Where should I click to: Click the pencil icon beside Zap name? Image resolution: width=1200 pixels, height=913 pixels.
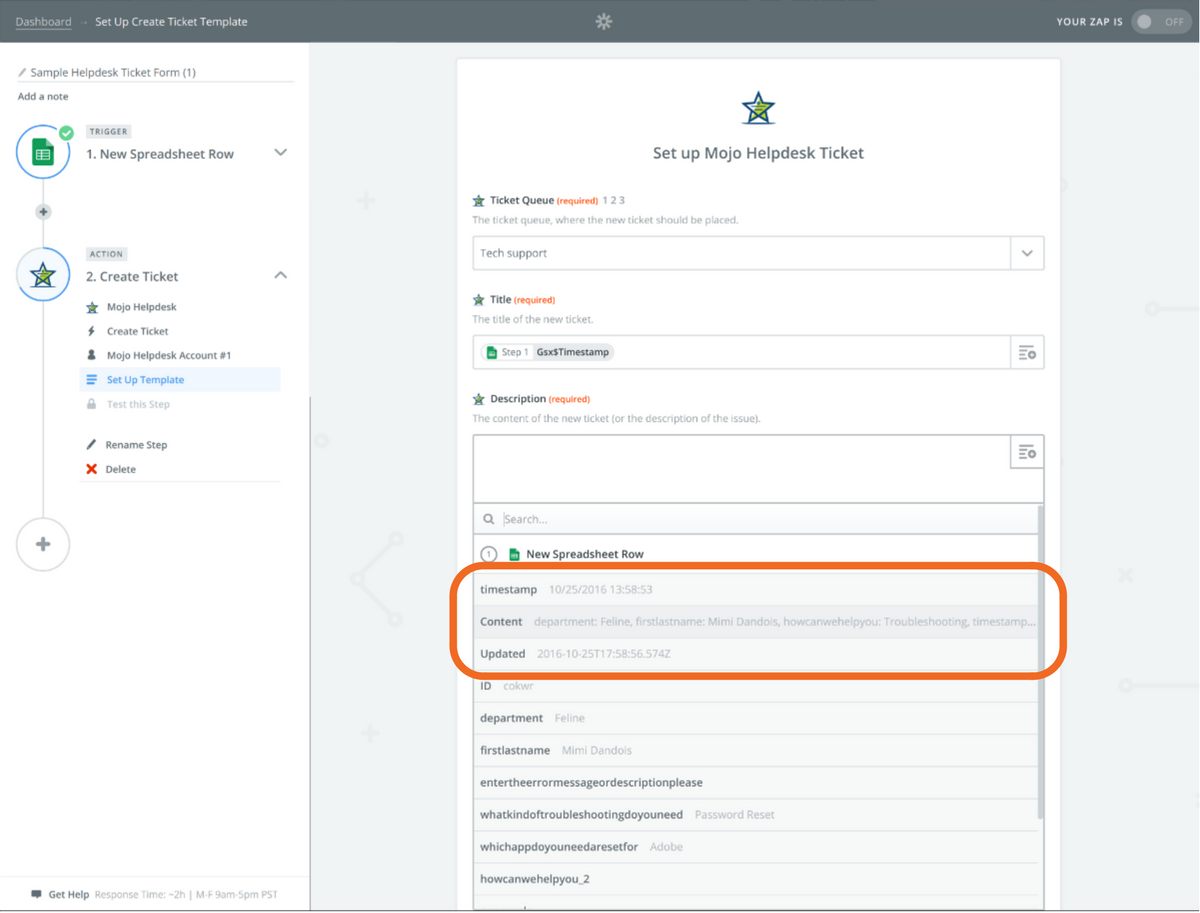point(22,73)
